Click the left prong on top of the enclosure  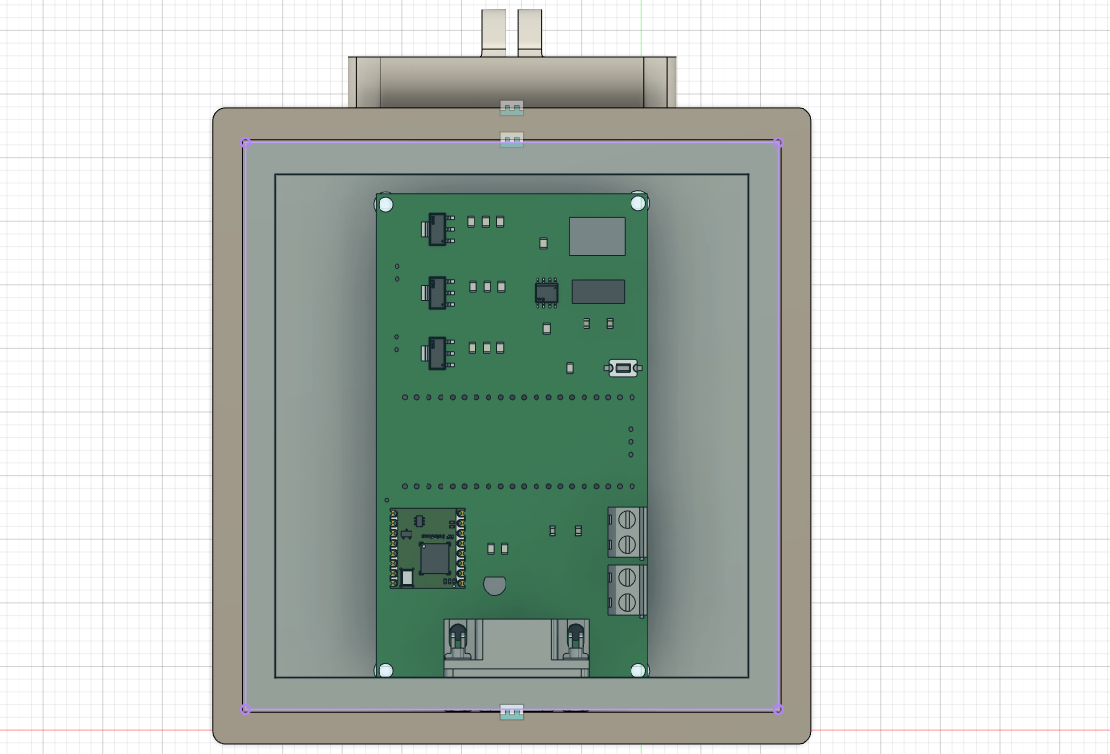click(x=495, y=32)
